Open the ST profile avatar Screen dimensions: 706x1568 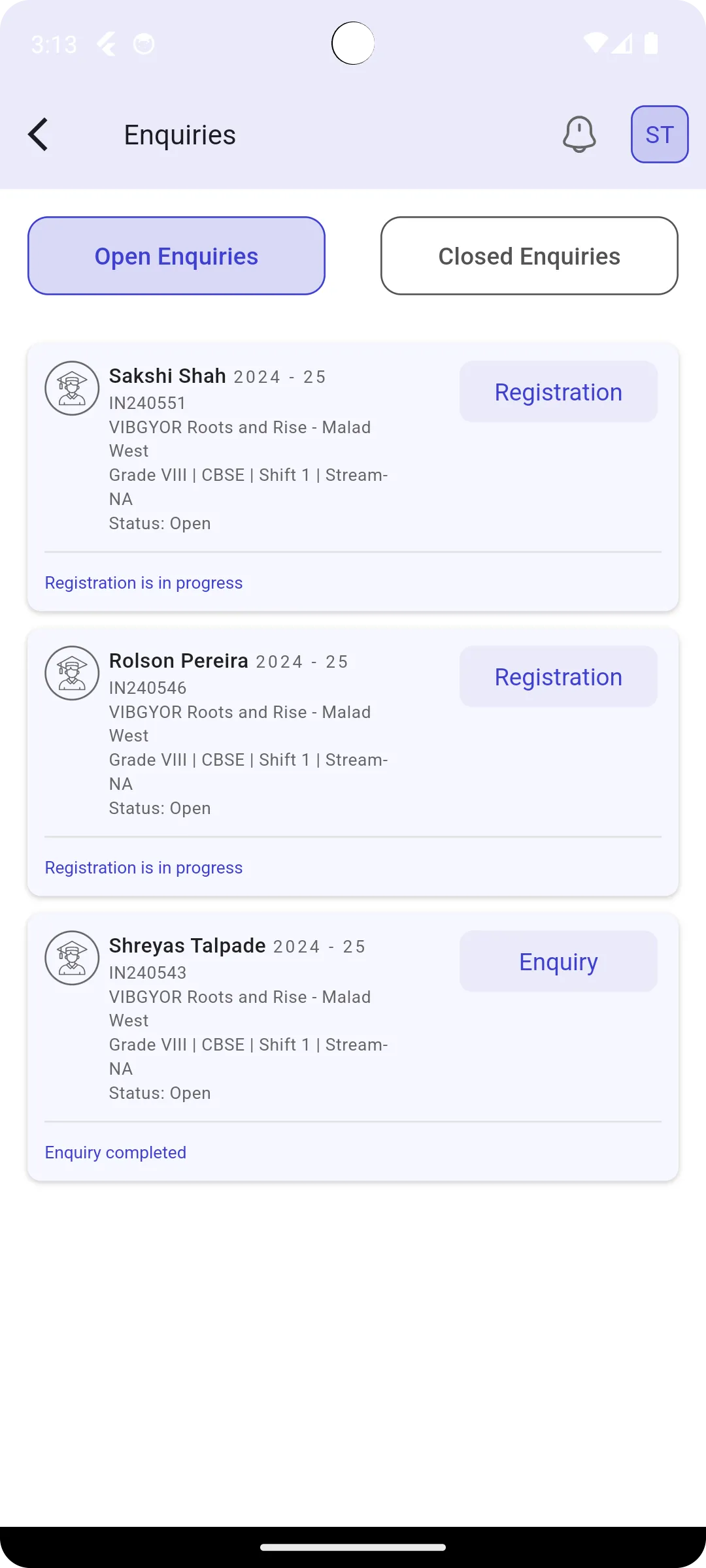pyautogui.click(x=659, y=135)
